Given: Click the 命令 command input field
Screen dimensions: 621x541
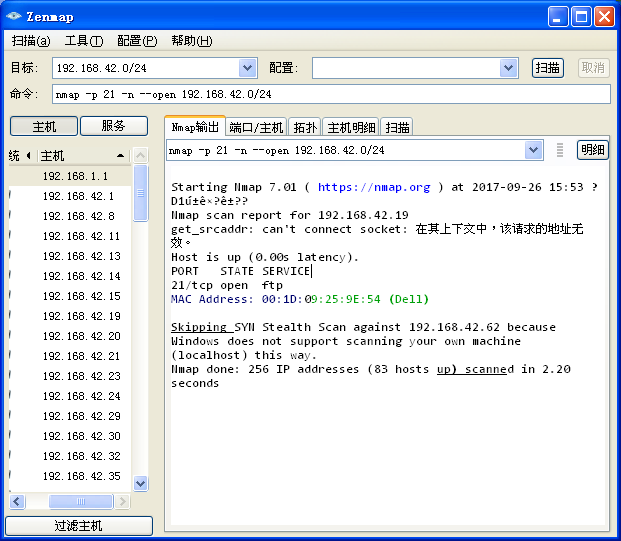Looking at the screenshot, I should (x=331, y=94).
